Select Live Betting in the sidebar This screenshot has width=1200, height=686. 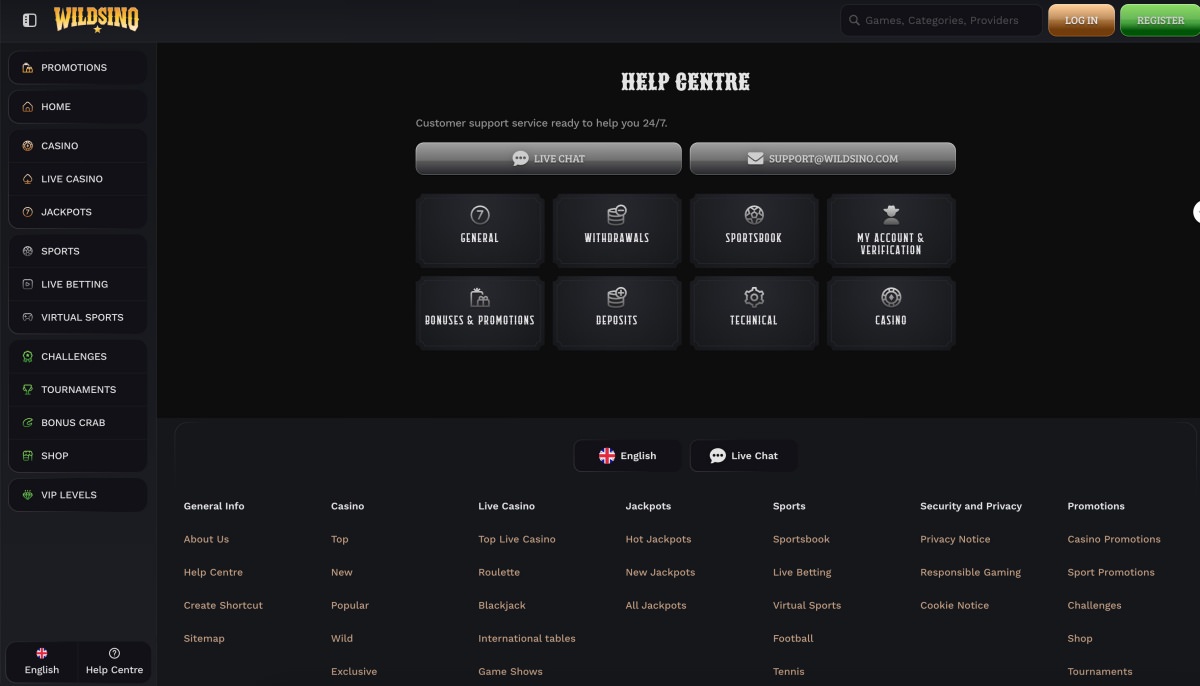point(78,284)
